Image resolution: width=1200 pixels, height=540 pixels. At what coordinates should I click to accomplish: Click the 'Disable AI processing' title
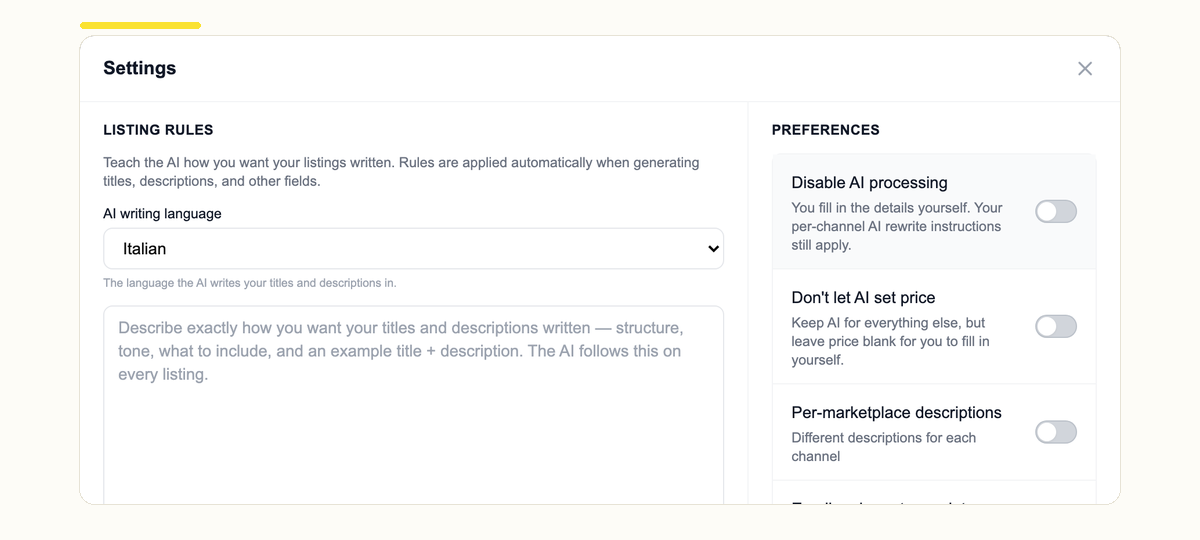(x=869, y=183)
